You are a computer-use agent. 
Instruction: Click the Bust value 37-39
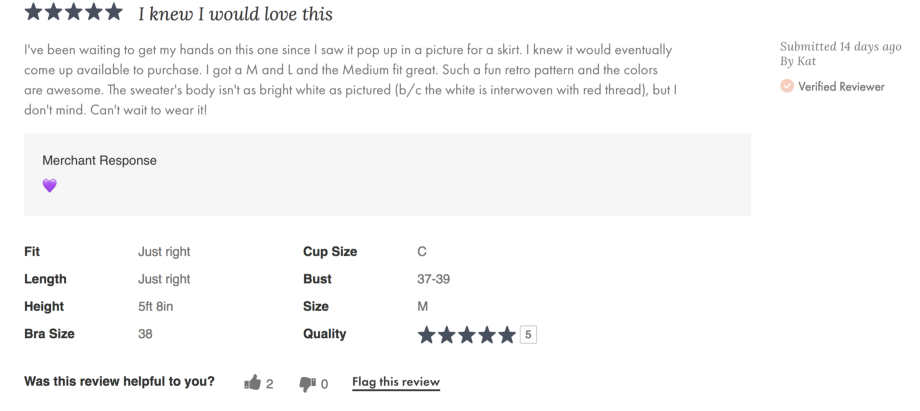click(434, 280)
